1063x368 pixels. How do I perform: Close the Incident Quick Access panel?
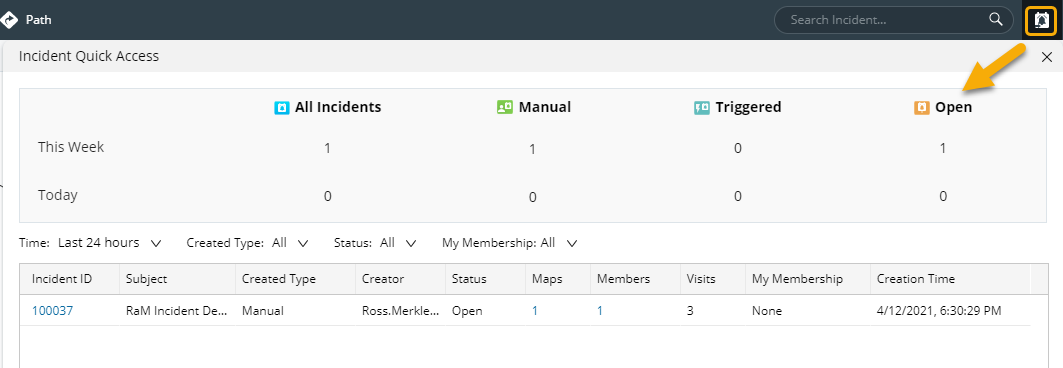[x=1047, y=58]
